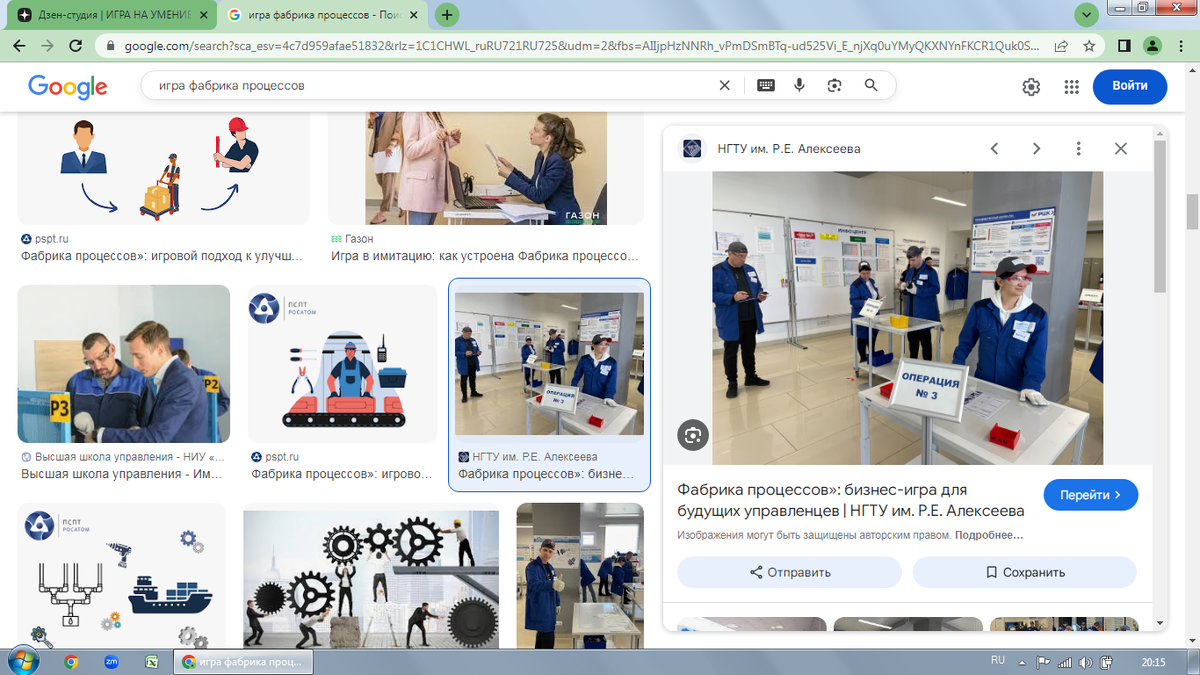Toggle the browser side panel
This screenshot has width=1200, height=675.
coord(1124,46)
